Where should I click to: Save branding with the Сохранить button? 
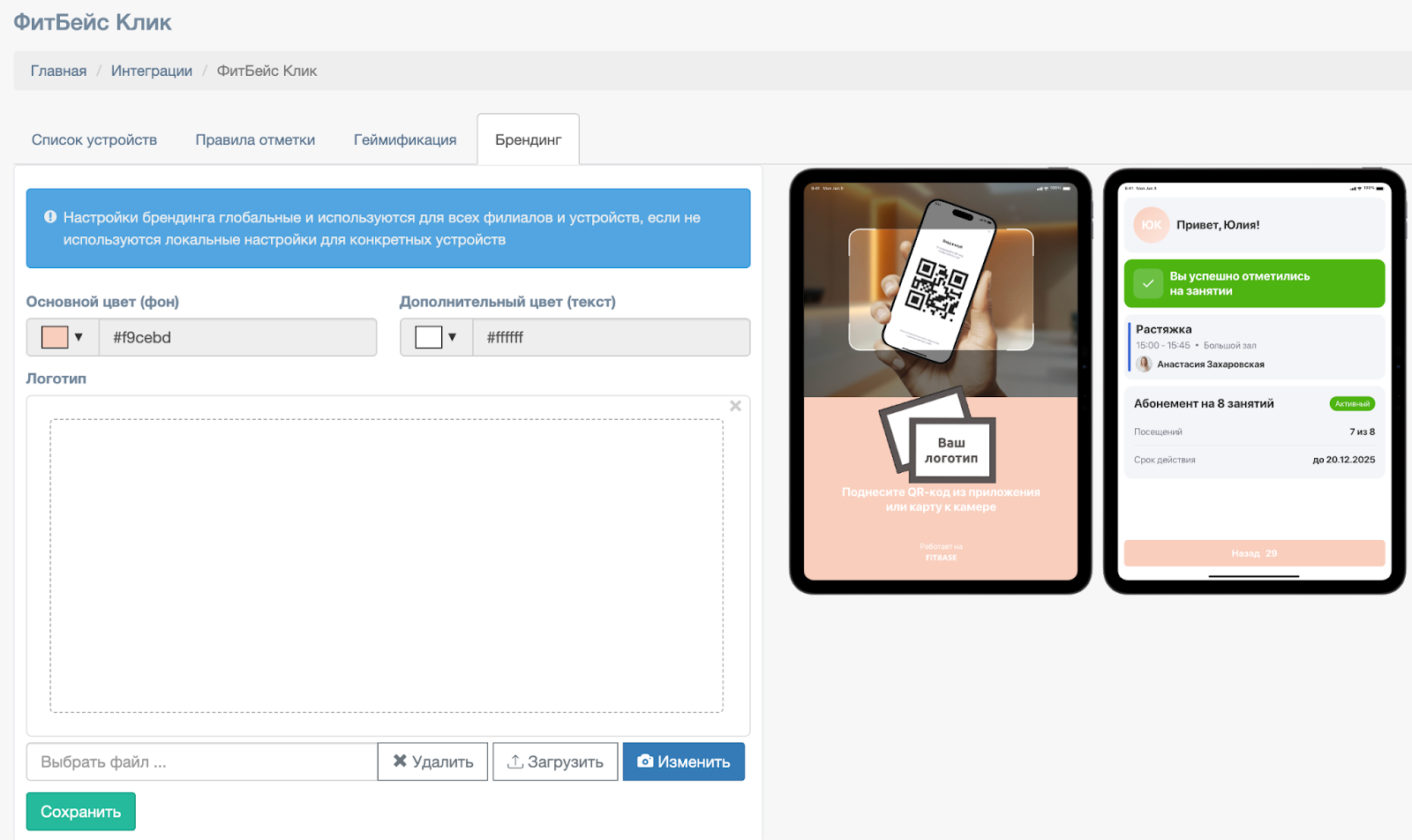(80, 812)
